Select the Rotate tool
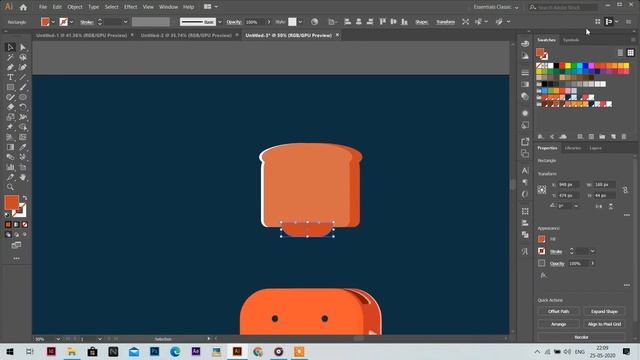Screen dimensions: 640x360 23,107
